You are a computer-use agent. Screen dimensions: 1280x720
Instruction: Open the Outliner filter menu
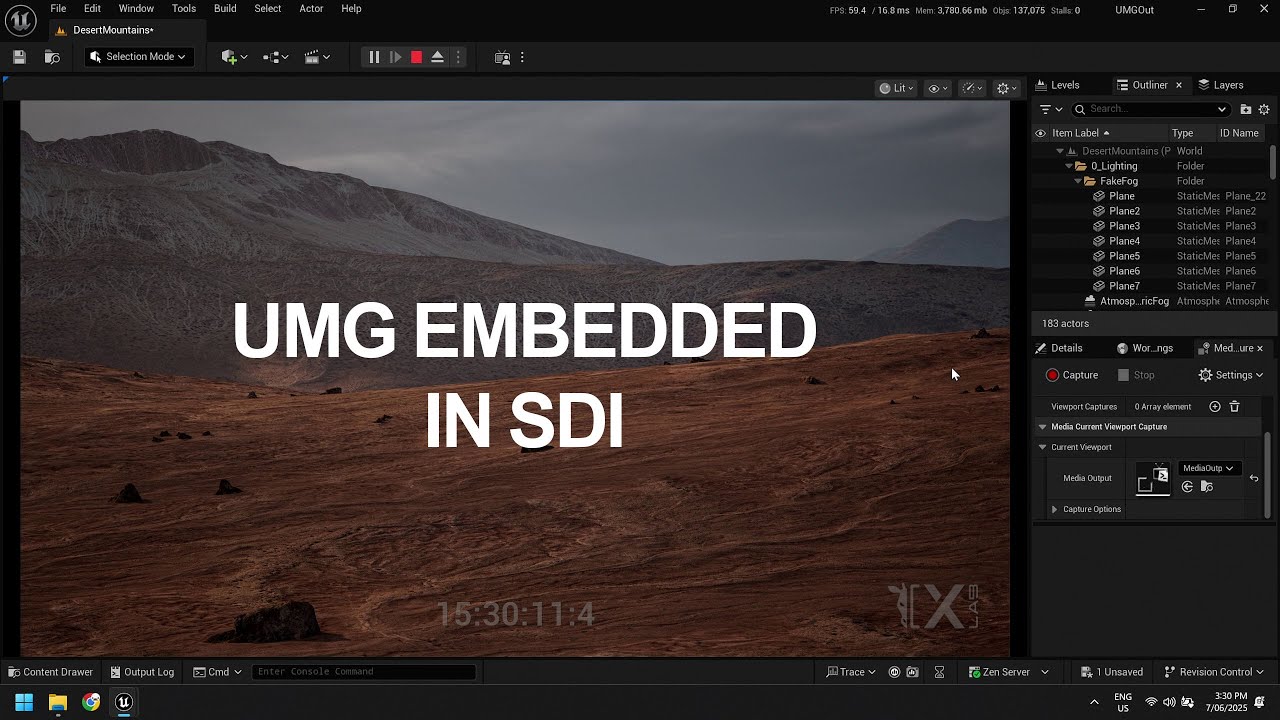(x=1050, y=109)
